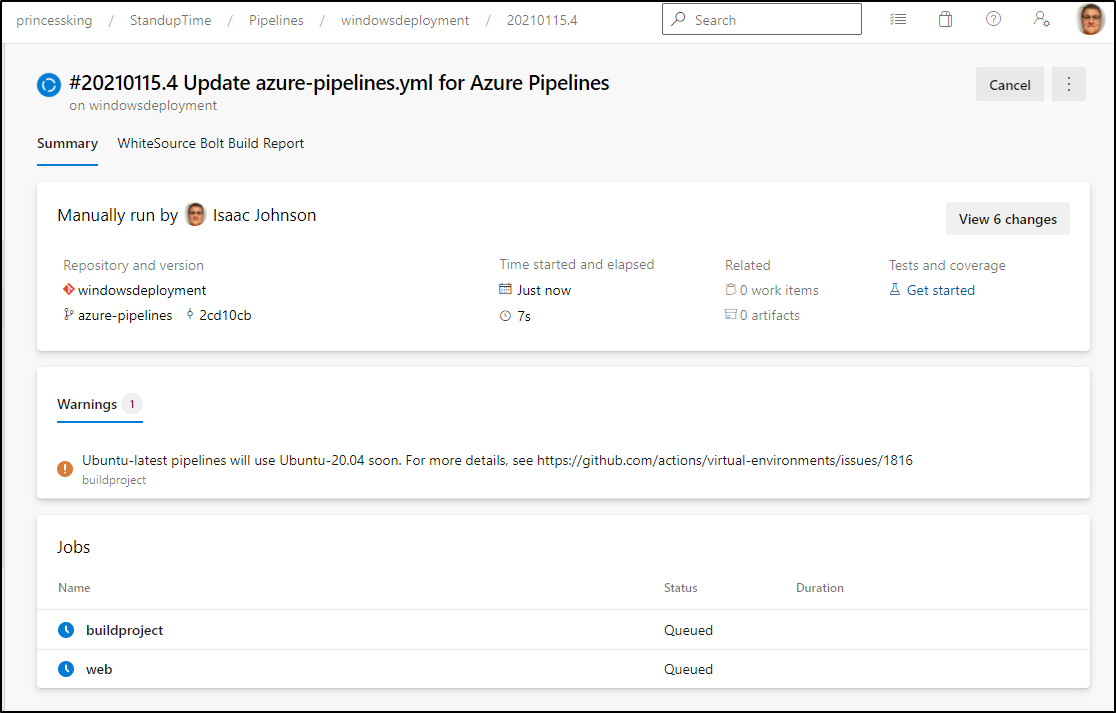Screen dimensions: 1116x713
Task: Focus the Search input field
Action: 762,19
